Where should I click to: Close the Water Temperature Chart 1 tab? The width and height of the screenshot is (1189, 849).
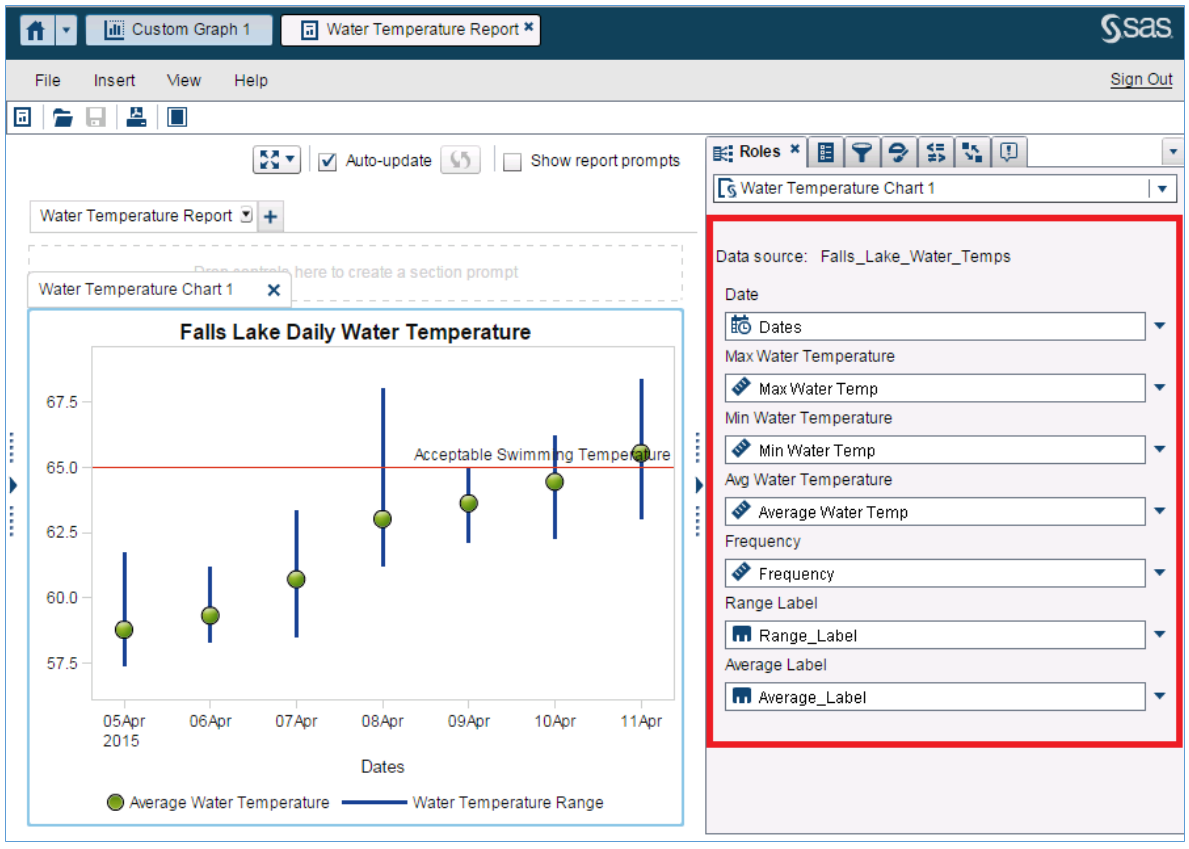click(274, 289)
